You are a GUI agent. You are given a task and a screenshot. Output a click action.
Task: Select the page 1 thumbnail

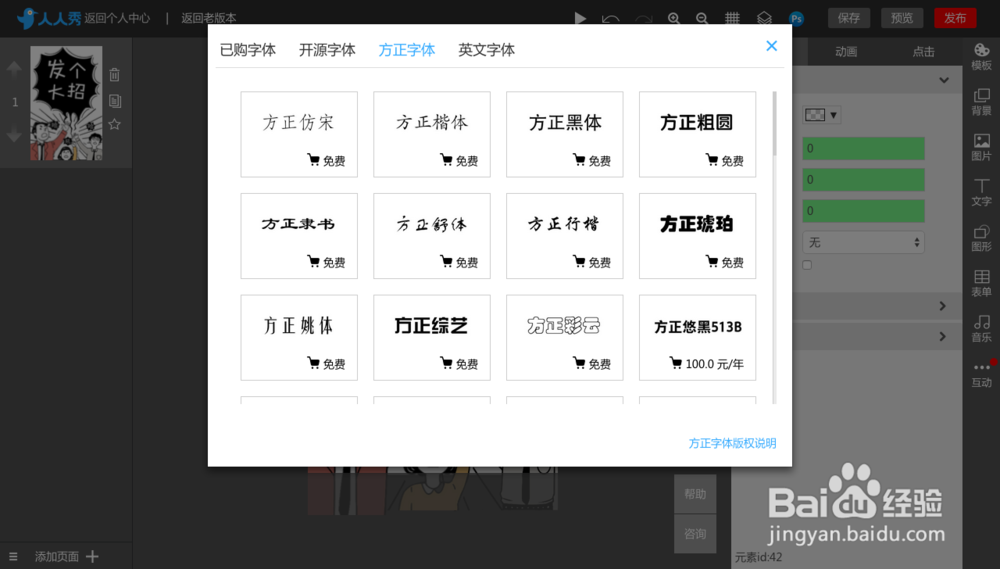click(66, 103)
